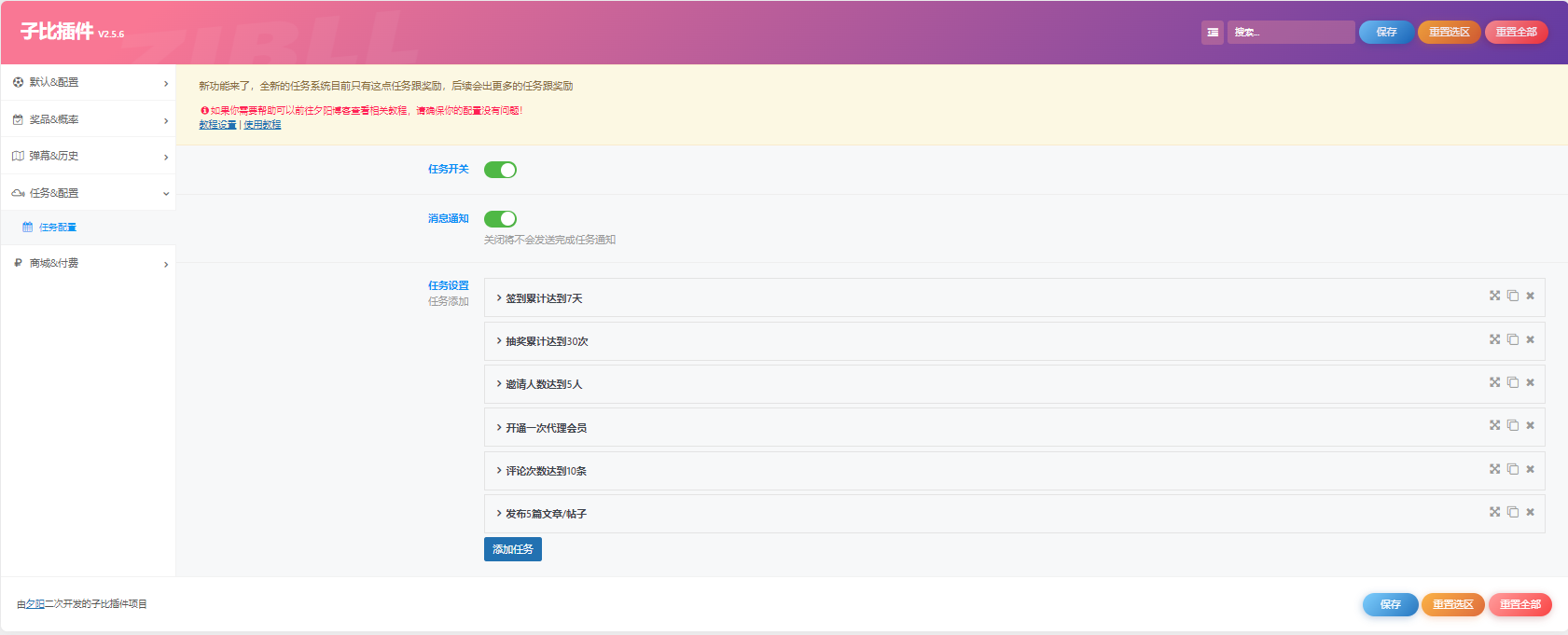Click copy icon on 开通一次代理会员 row

coord(1513,425)
